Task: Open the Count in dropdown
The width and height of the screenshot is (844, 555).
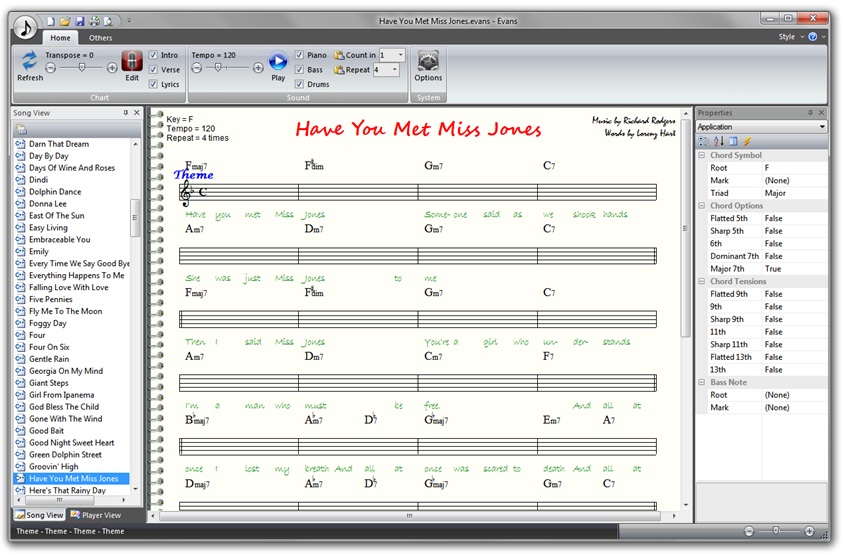Action: (400, 55)
